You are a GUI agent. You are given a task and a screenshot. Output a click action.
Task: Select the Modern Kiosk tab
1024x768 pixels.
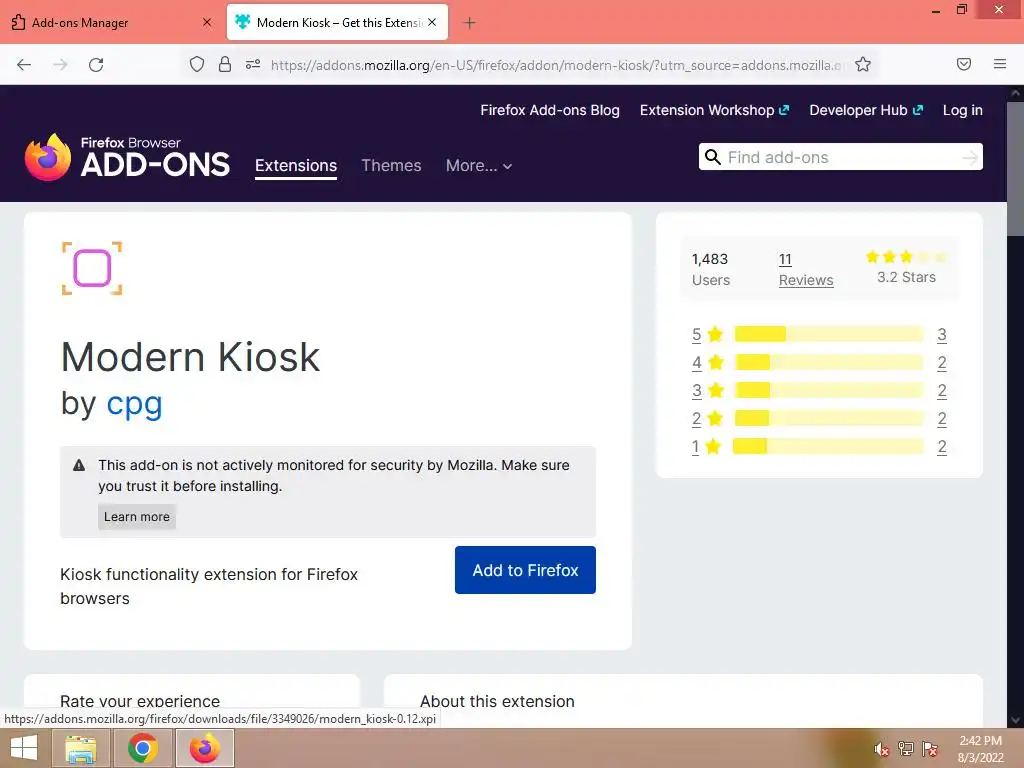[x=337, y=23]
